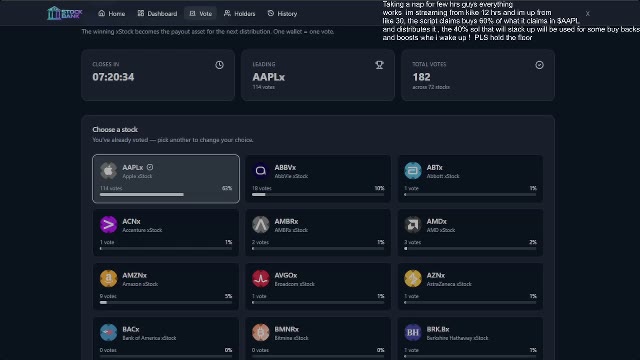Click the Apple logo icon for AAPLx
Image resolution: width=640 pixels, height=360 pixels.
108,171
